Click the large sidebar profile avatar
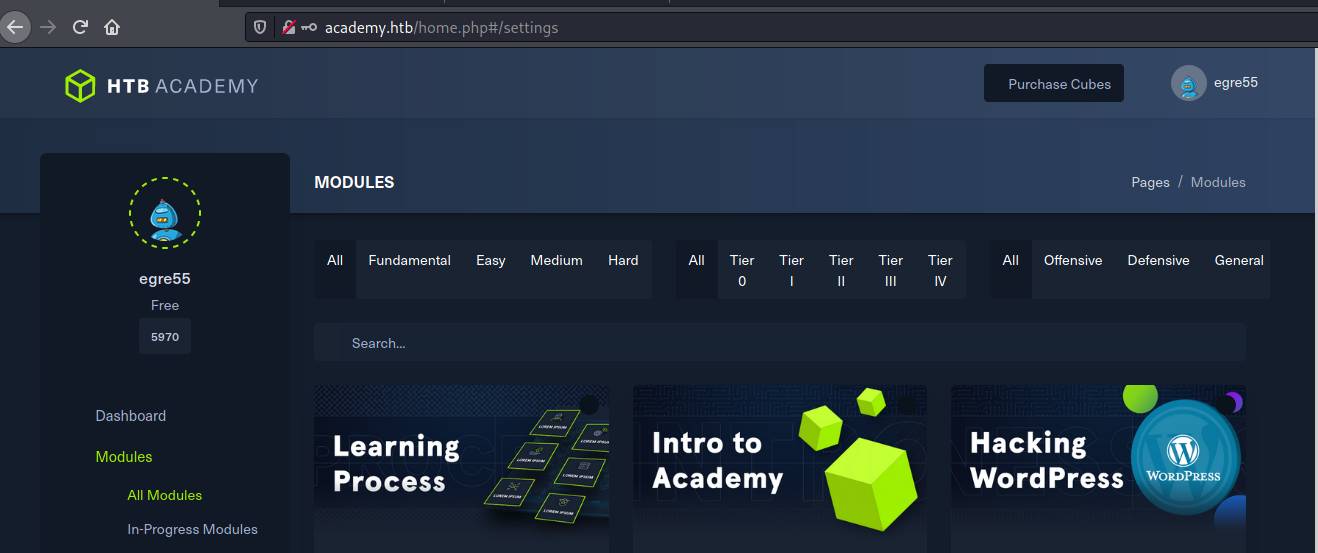This screenshot has height=553, width=1318. (165, 212)
